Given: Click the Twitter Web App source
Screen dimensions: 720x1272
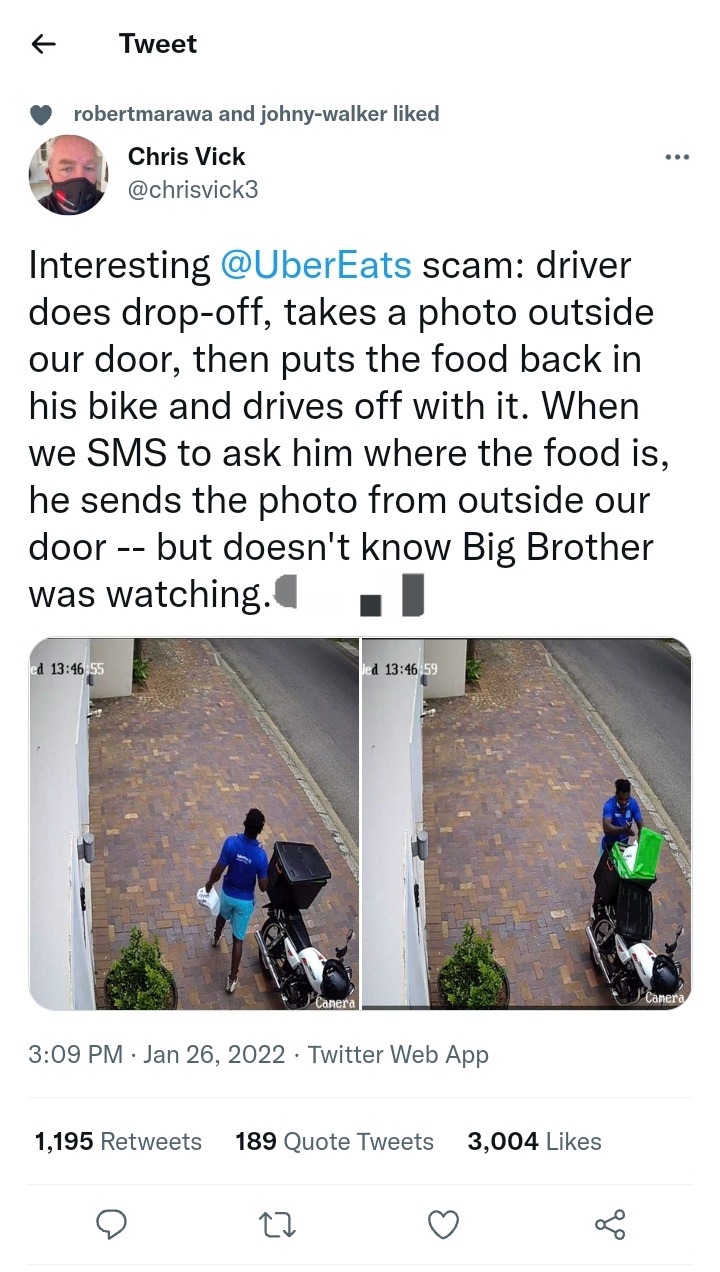Looking at the screenshot, I should click(398, 1054).
